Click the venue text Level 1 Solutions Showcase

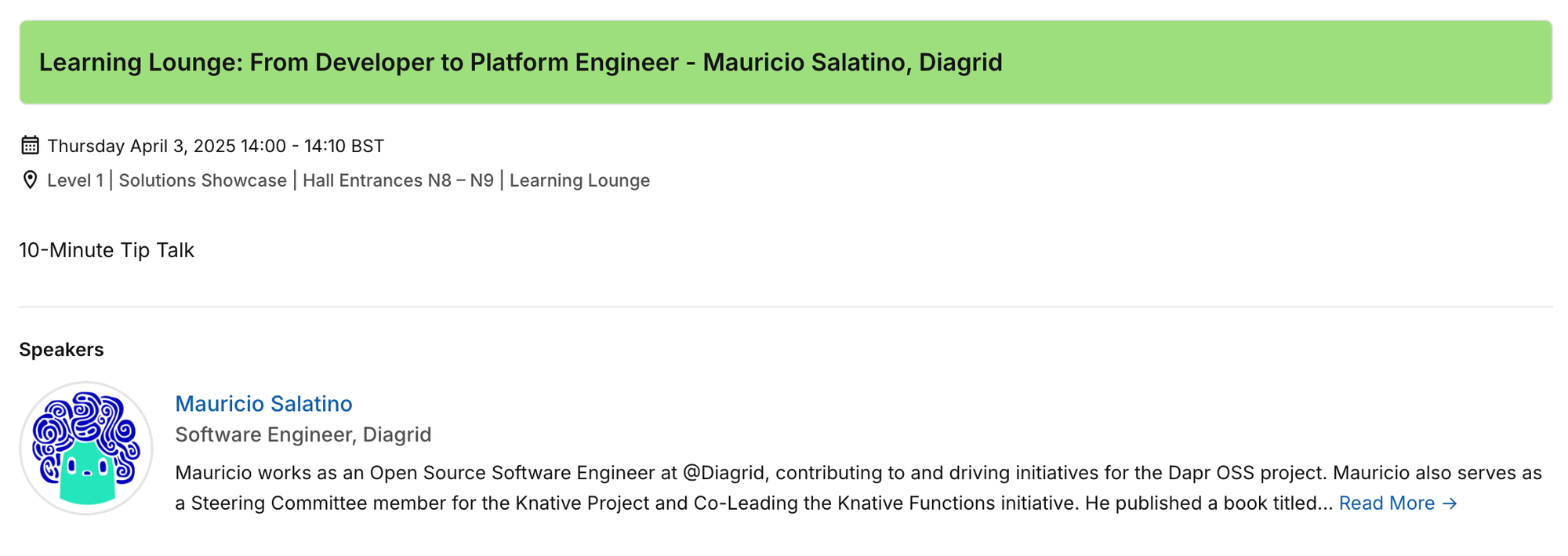click(167, 180)
